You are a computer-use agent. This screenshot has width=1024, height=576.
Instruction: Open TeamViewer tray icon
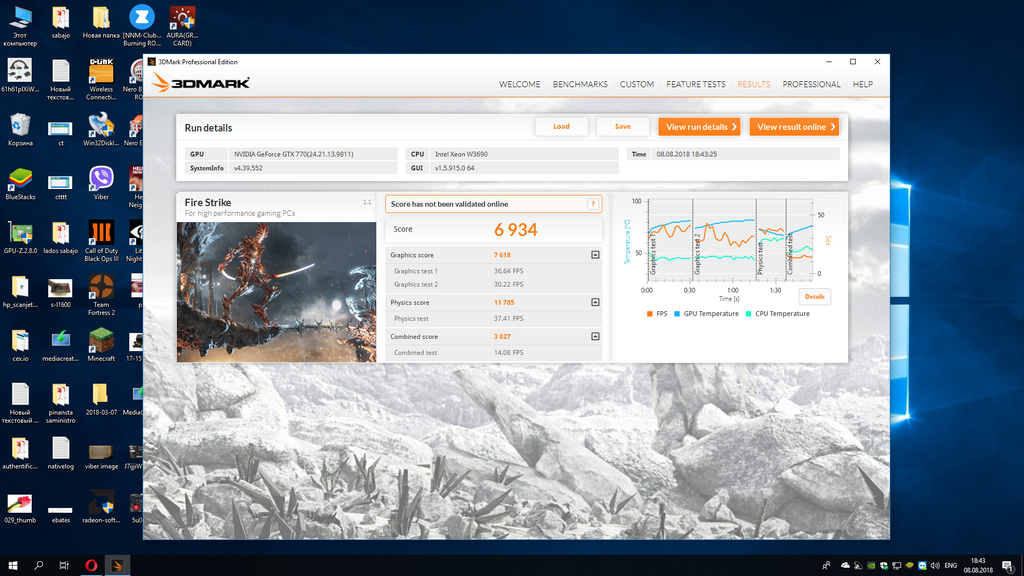(x=922, y=566)
